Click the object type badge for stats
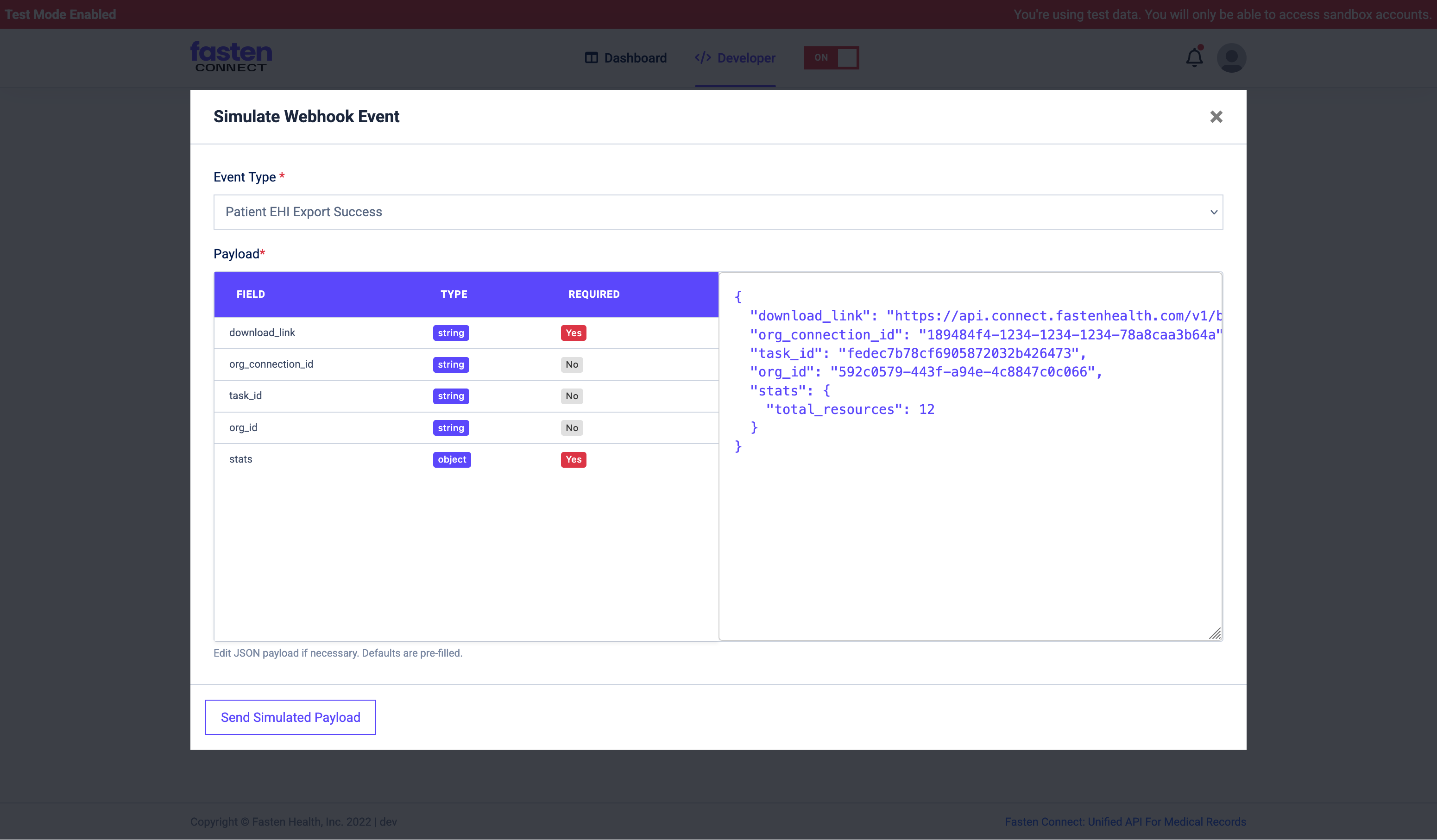This screenshot has width=1437, height=840. (452, 459)
